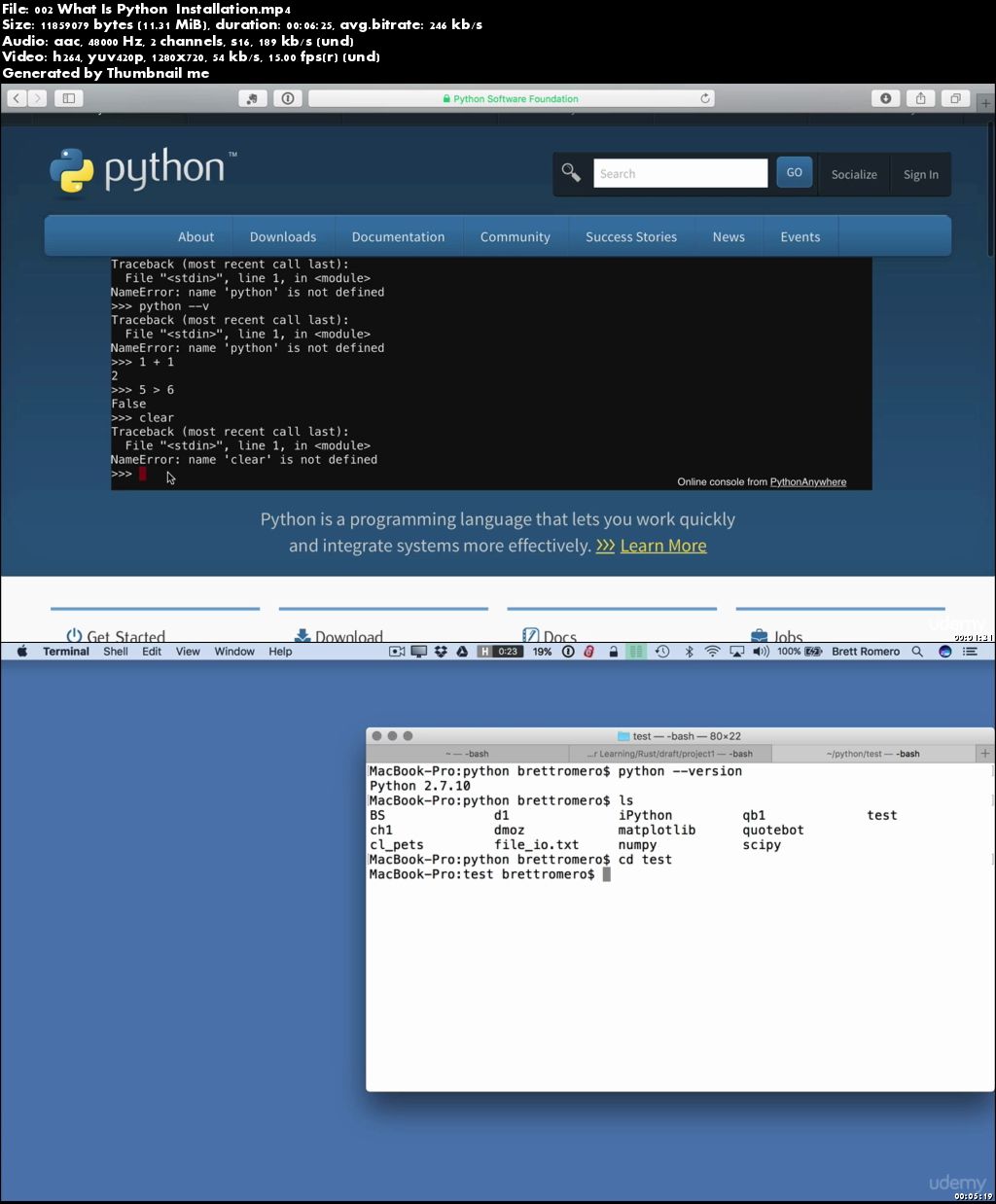Viewport: 996px width, 1204px height.
Task: Open the Terminal app menu
Action: click(x=66, y=652)
